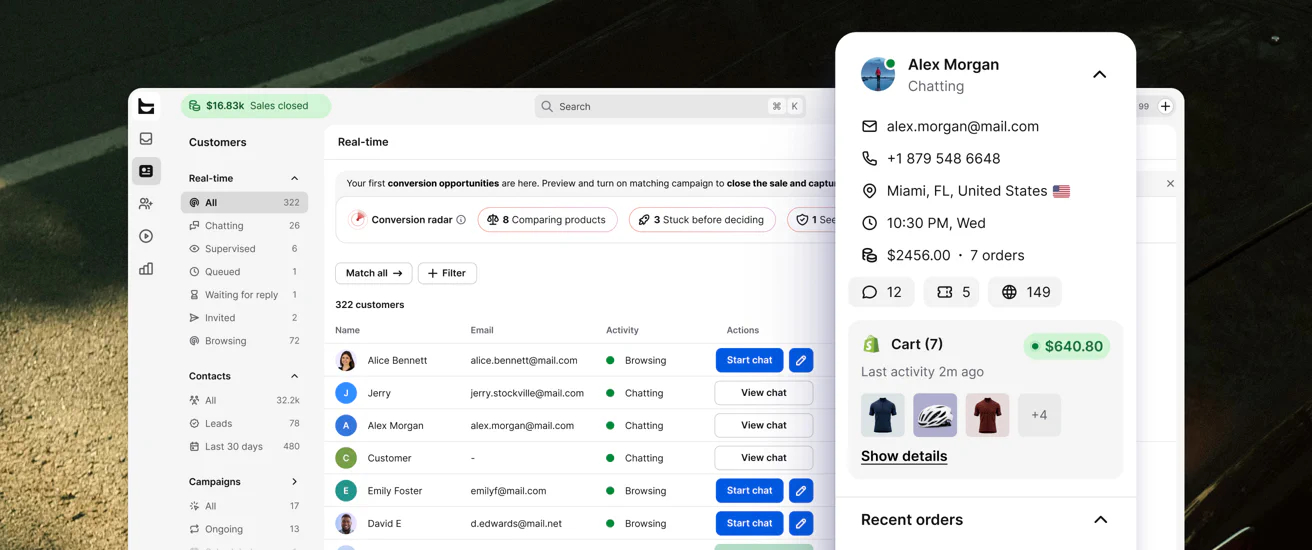The width and height of the screenshot is (1312, 550).
Task: Open the Team icon in left sidebar
Action: point(146,204)
